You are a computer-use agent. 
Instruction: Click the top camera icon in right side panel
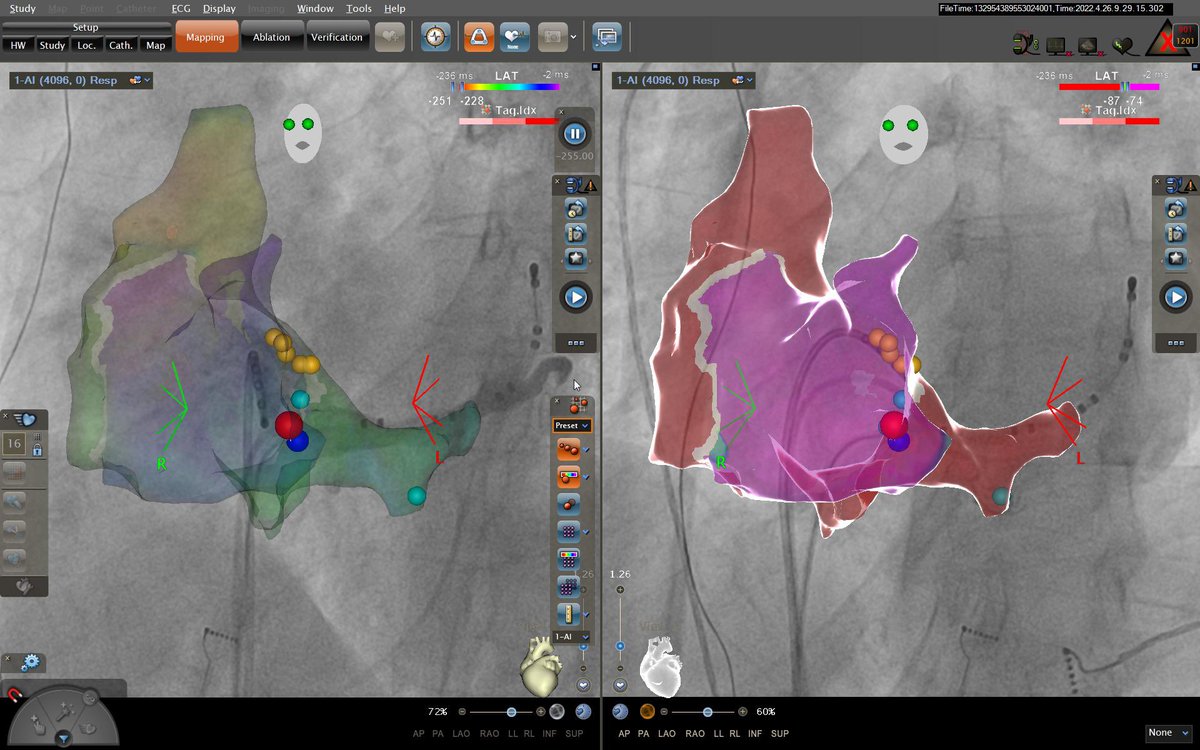[1175, 209]
